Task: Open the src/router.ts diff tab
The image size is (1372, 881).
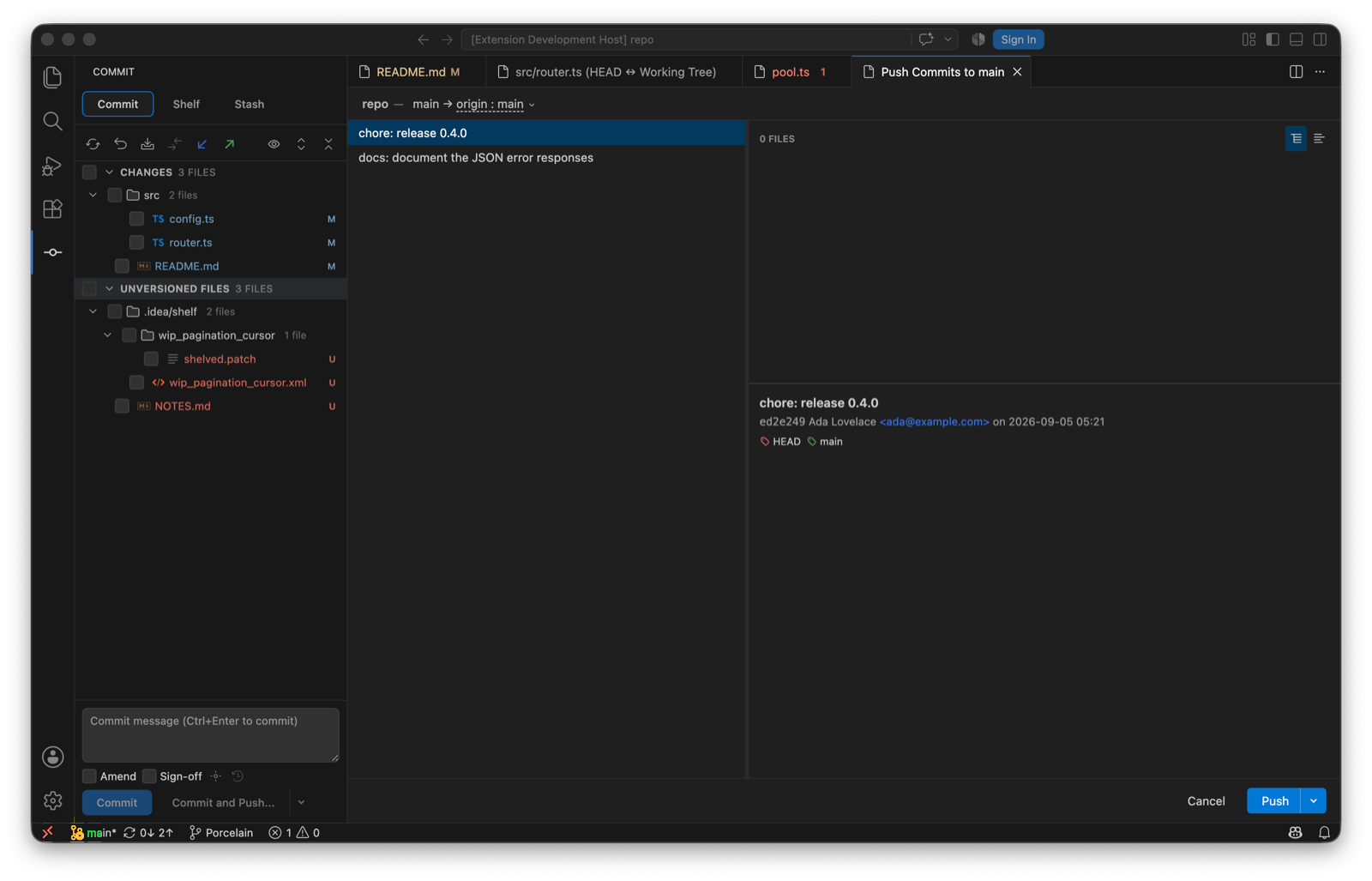Action: pos(614,72)
